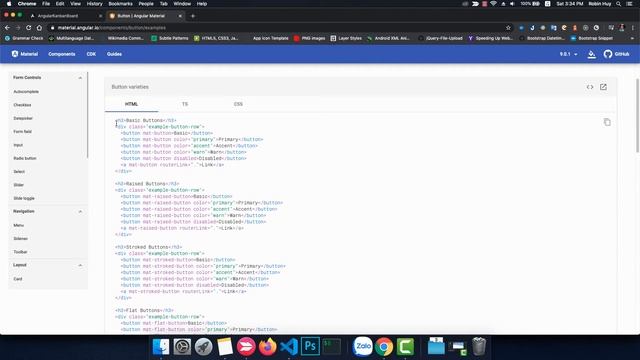Image resolution: width=640 pixels, height=360 pixels.
Task: Open Firefox from the dock
Action: point(267,347)
